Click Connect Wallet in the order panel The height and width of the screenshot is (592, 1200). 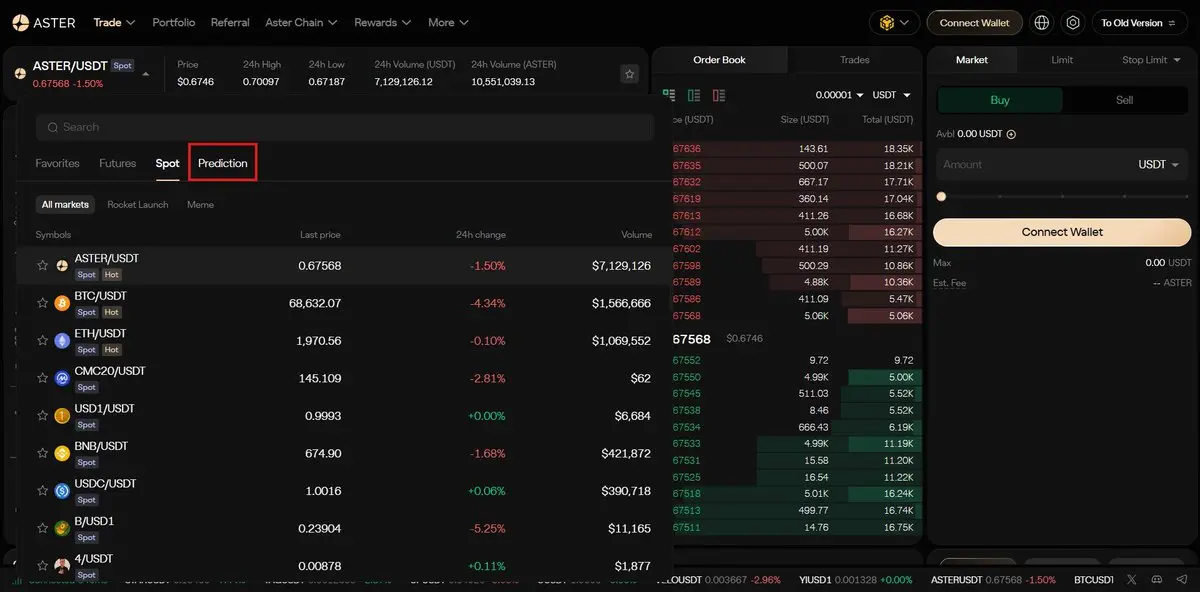pyautogui.click(x=1062, y=232)
